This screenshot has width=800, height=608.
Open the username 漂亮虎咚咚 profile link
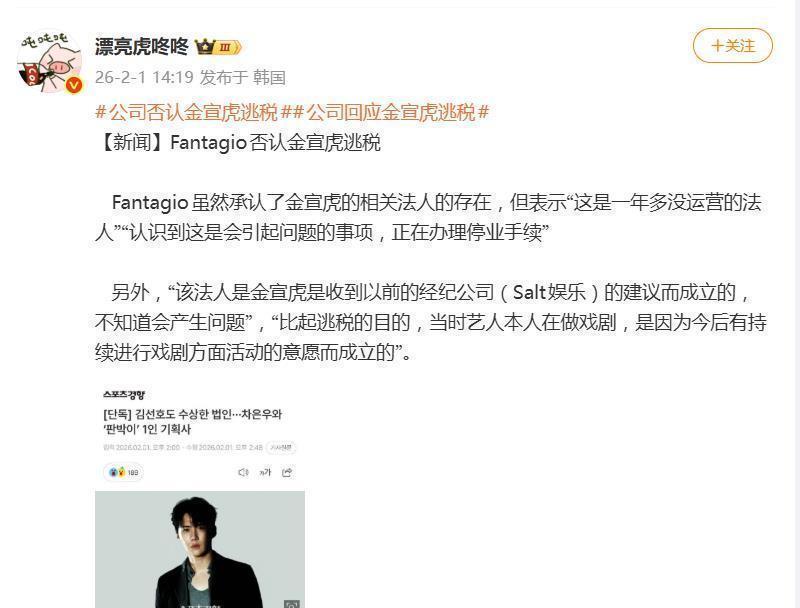pyautogui.click(x=142, y=47)
